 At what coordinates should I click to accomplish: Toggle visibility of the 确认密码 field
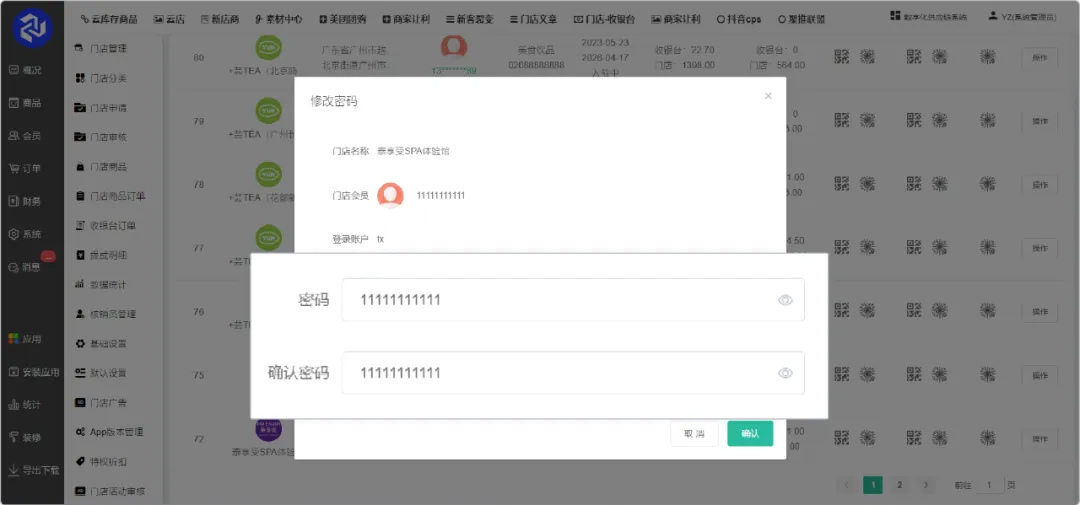785,373
